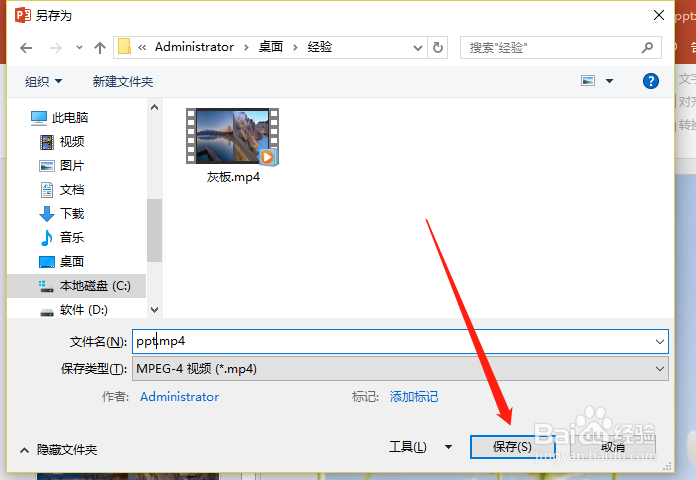Open view options dropdown arrow
The width and height of the screenshot is (696, 480).
click(609, 81)
